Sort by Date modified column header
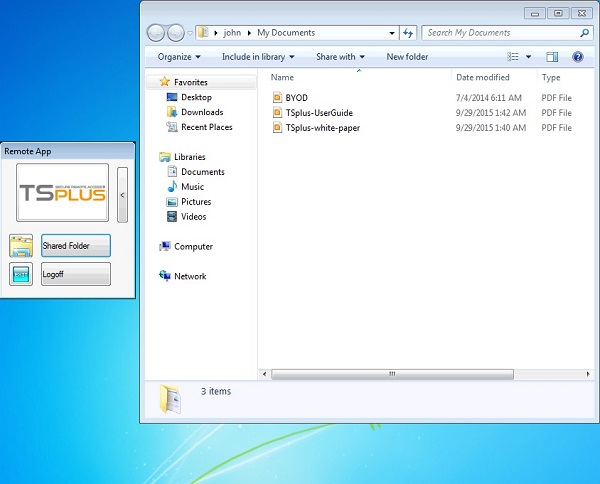Image resolution: width=600 pixels, height=484 pixels. click(x=483, y=77)
